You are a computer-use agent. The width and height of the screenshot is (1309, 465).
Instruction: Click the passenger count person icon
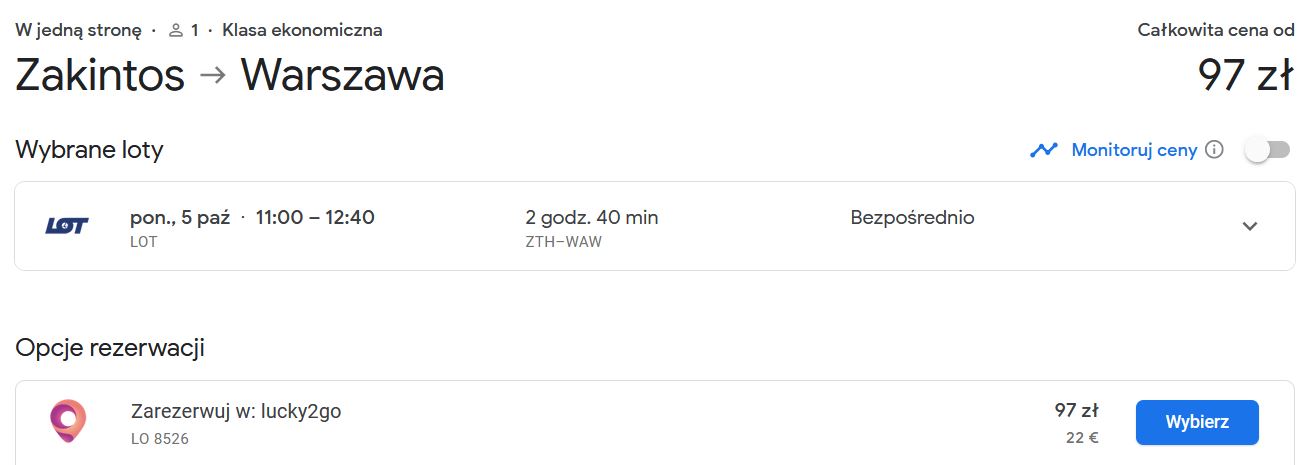(176, 30)
